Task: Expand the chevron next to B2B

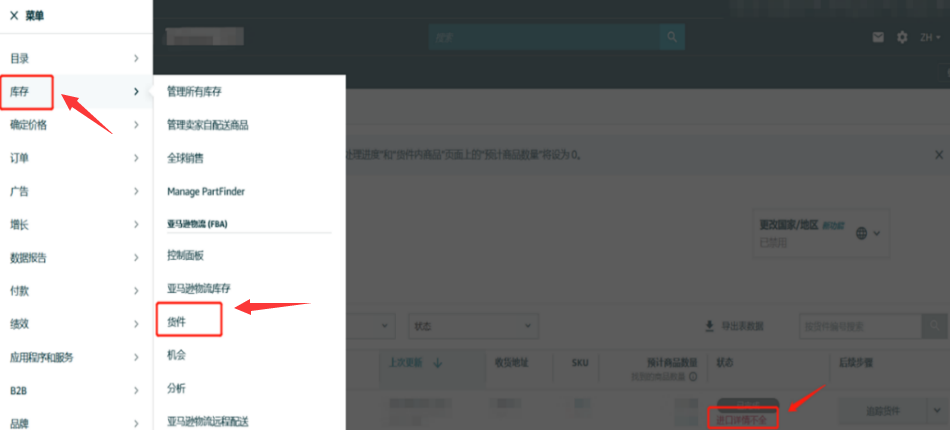Action: click(x=136, y=391)
